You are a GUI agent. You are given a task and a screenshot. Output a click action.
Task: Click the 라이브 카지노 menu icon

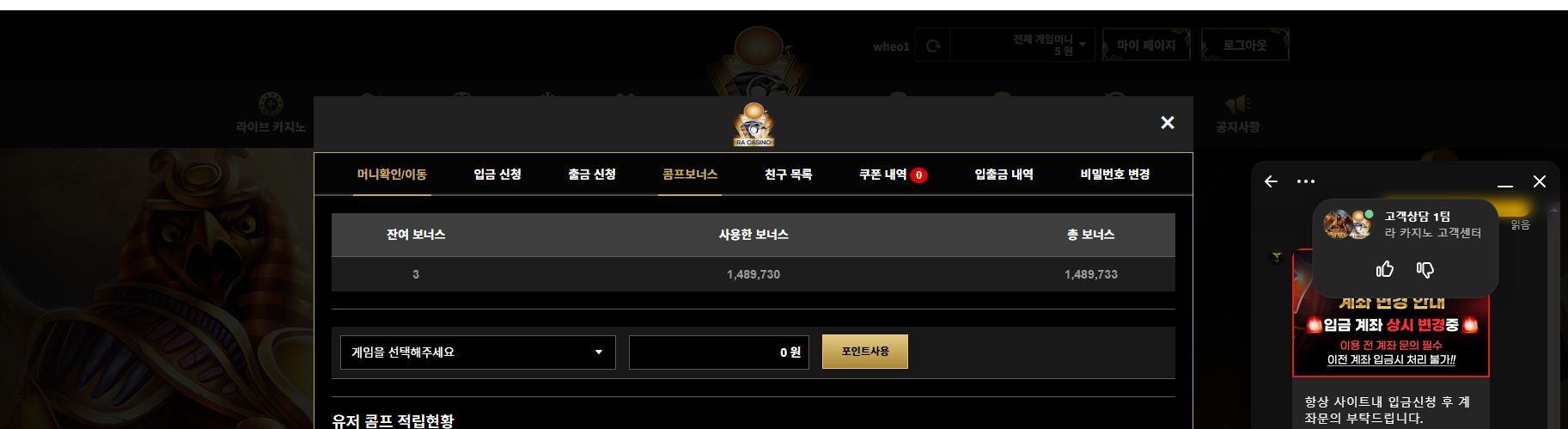coord(271,104)
